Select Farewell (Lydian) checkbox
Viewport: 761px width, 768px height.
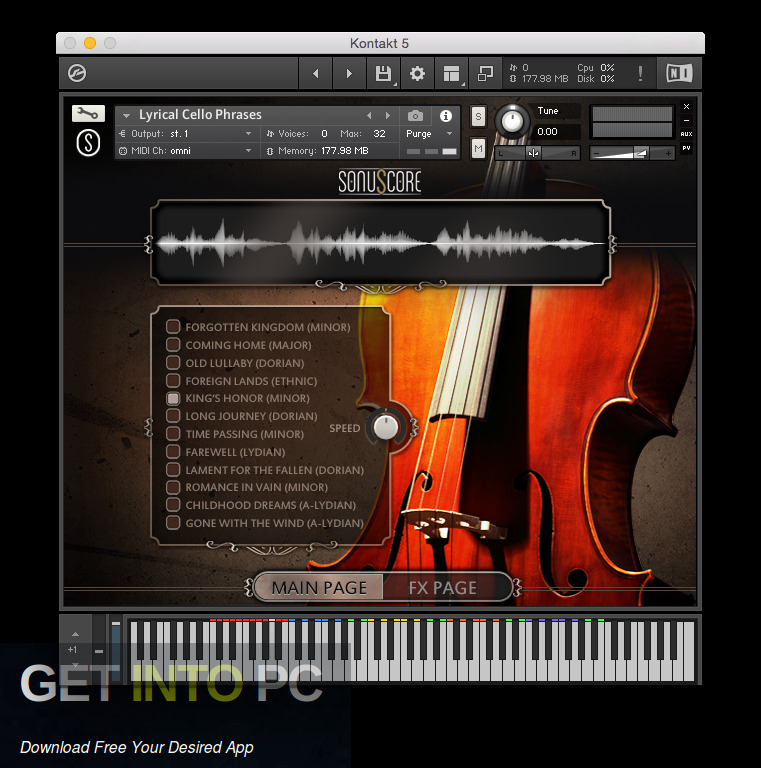[173, 451]
